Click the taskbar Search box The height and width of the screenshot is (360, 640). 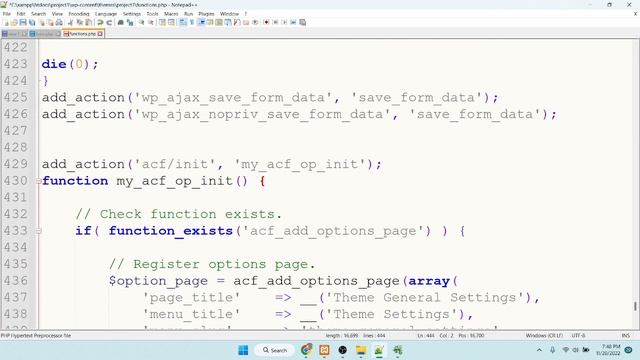274,350
